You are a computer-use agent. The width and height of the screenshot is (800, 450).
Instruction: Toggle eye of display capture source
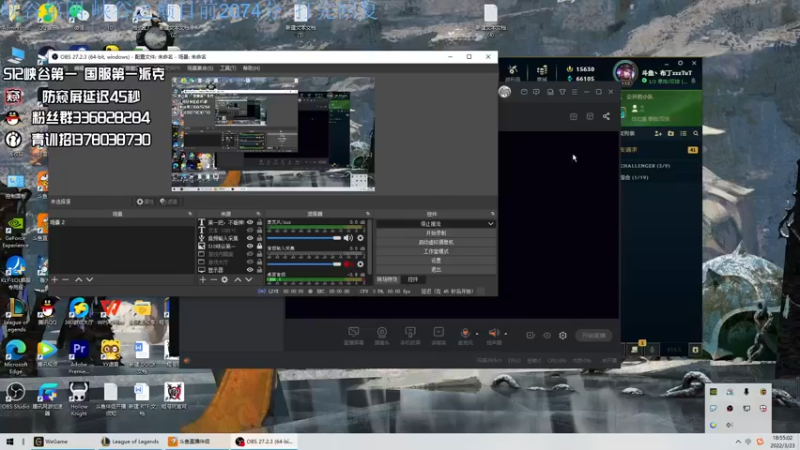coord(250,269)
